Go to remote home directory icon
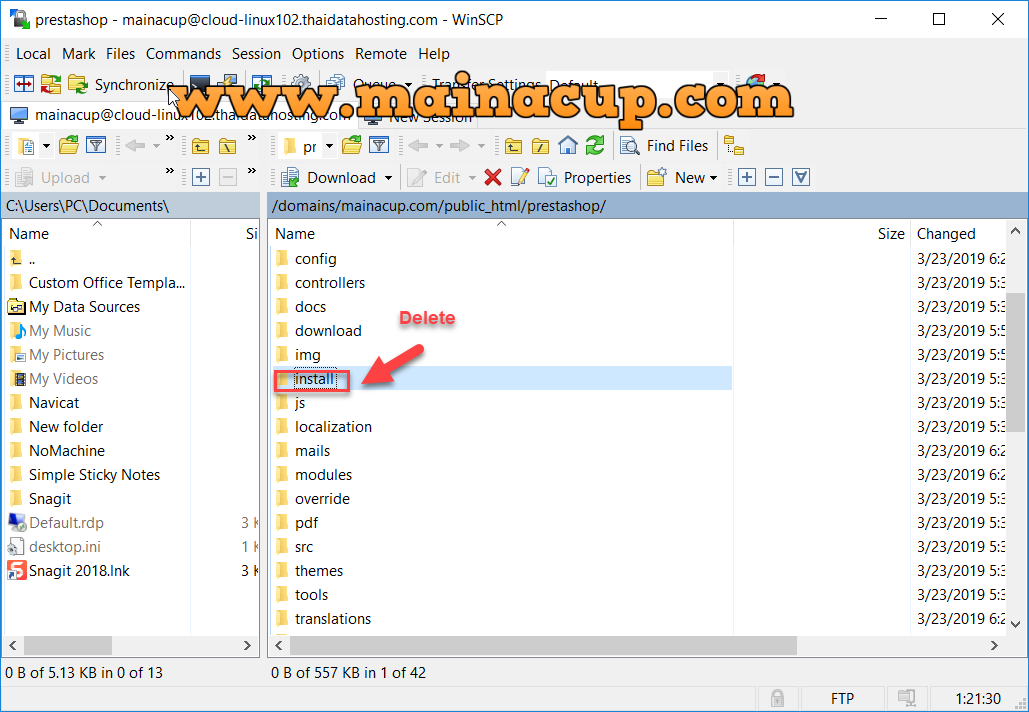Image resolution: width=1029 pixels, height=712 pixels. (x=568, y=146)
